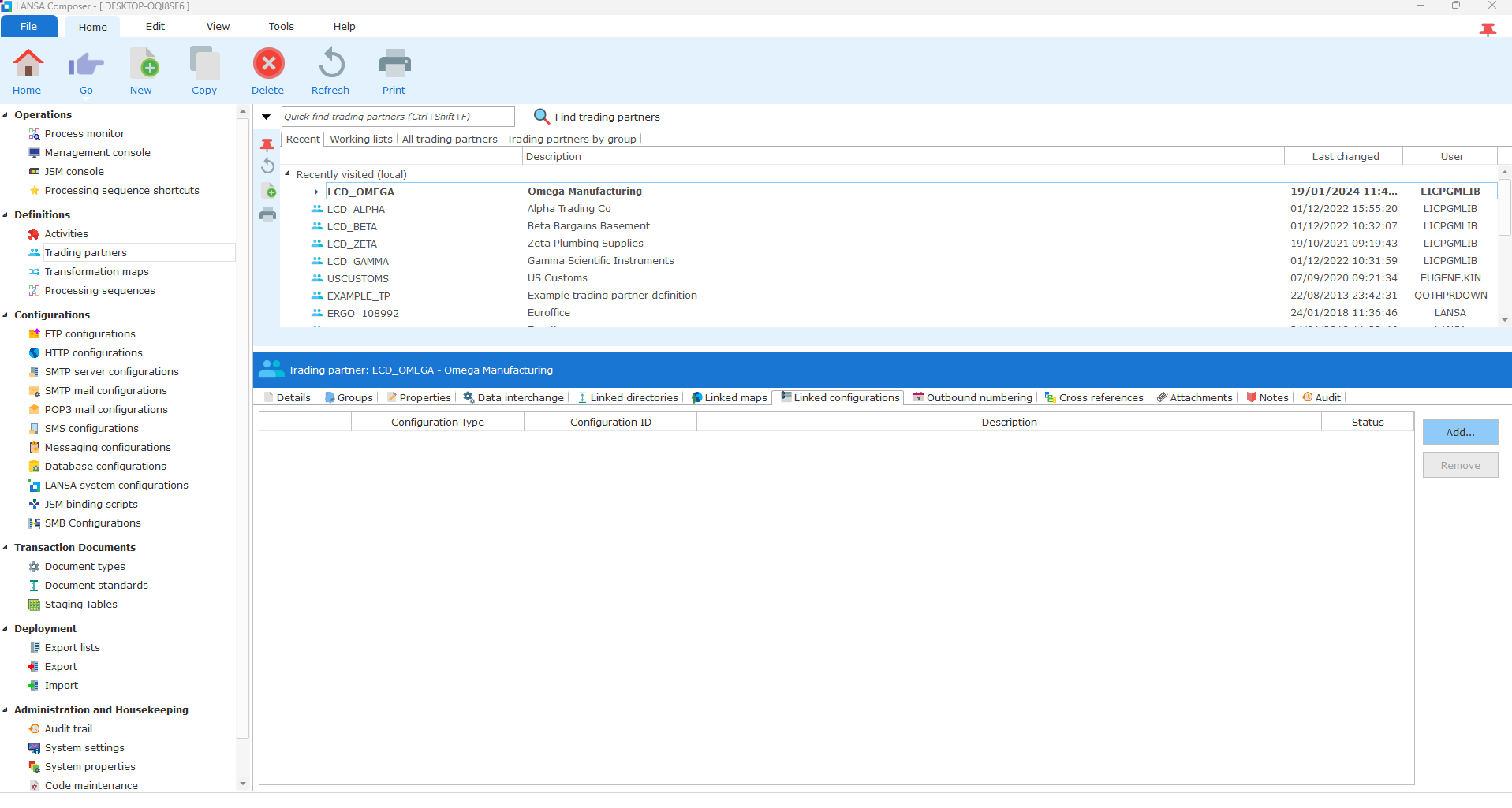The width and height of the screenshot is (1512, 808).
Task: Open the Notes tab
Action: (1267, 398)
